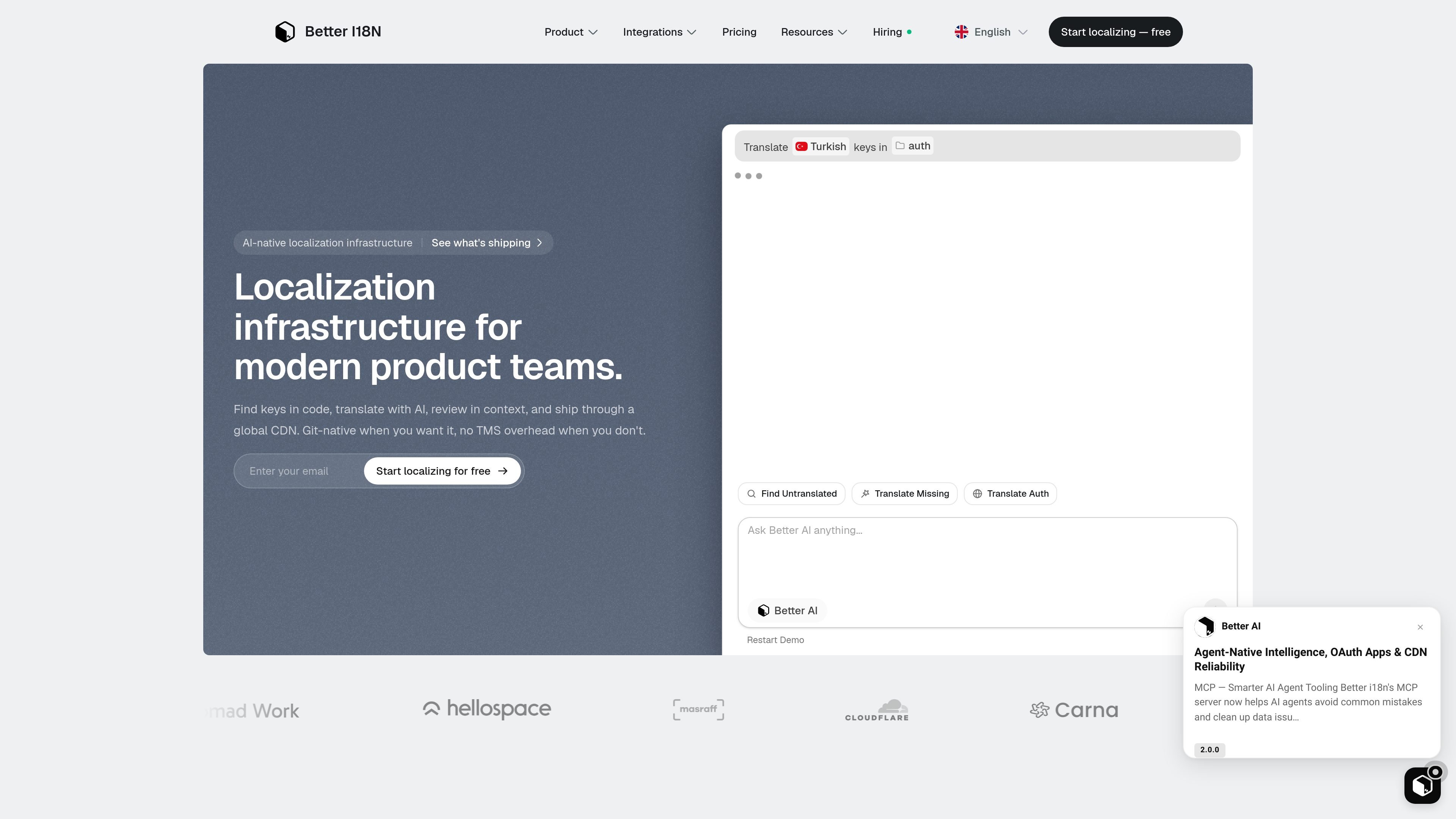Follow the "See what's shipping" link

pos(486,243)
